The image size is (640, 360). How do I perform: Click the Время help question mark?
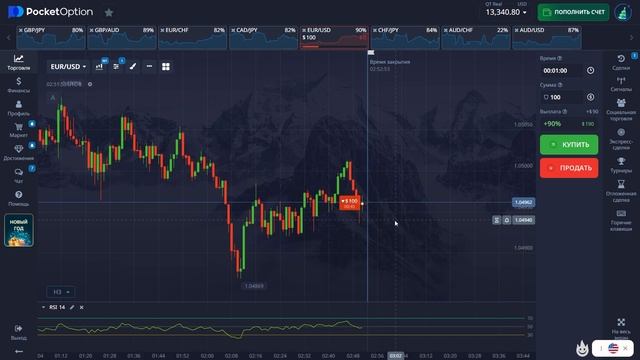560,58
